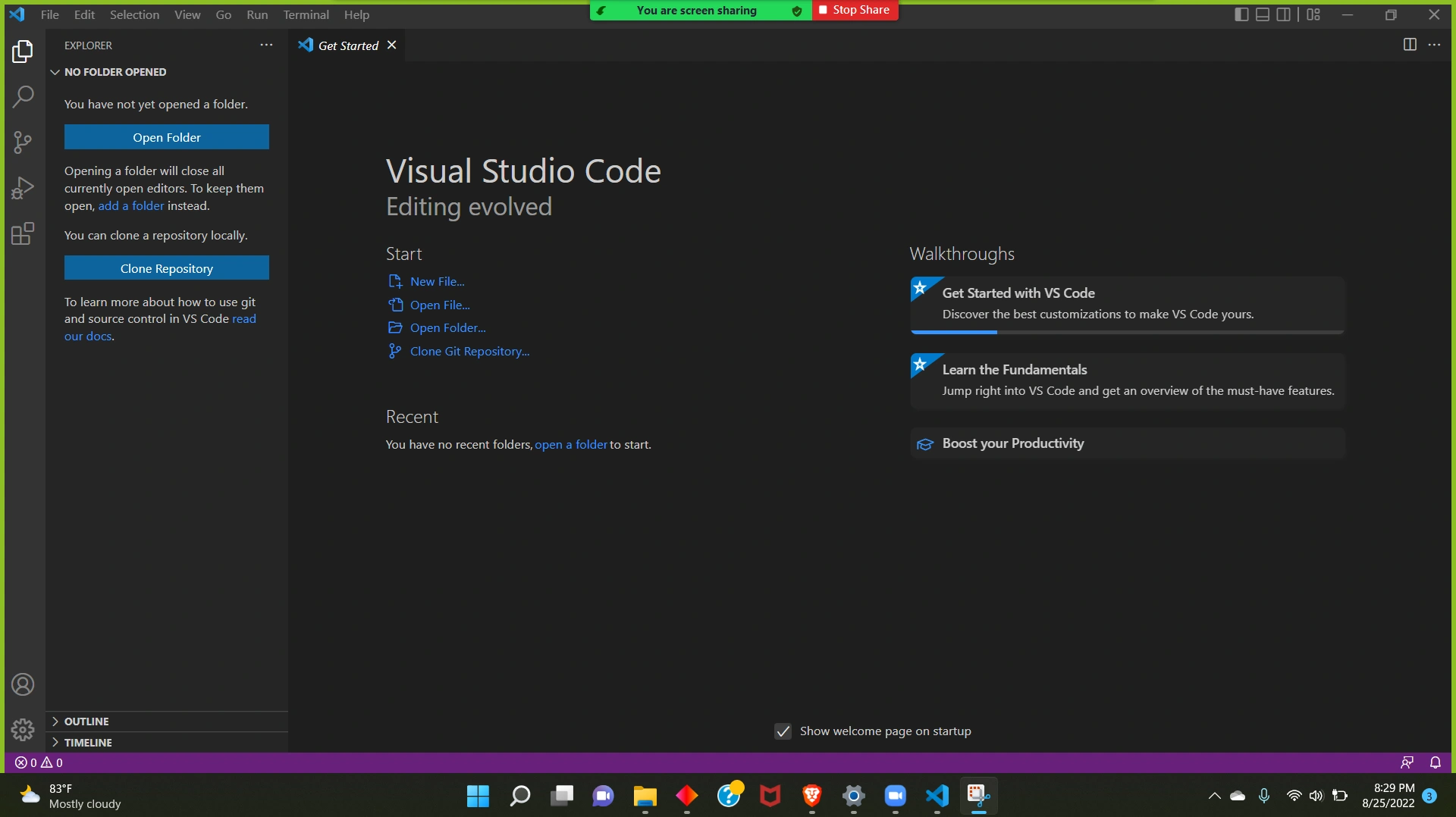1456x817 pixels.
Task: Open the Extensions view
Action: click(x=23, y=233)
